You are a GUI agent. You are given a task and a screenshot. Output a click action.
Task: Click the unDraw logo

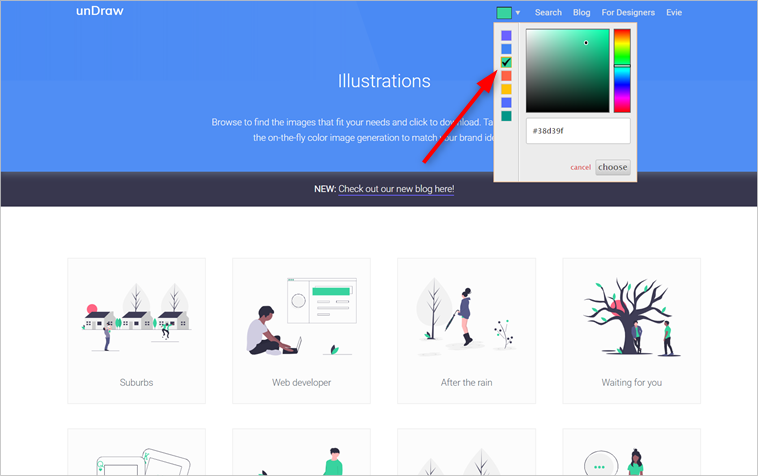(100, 12)
